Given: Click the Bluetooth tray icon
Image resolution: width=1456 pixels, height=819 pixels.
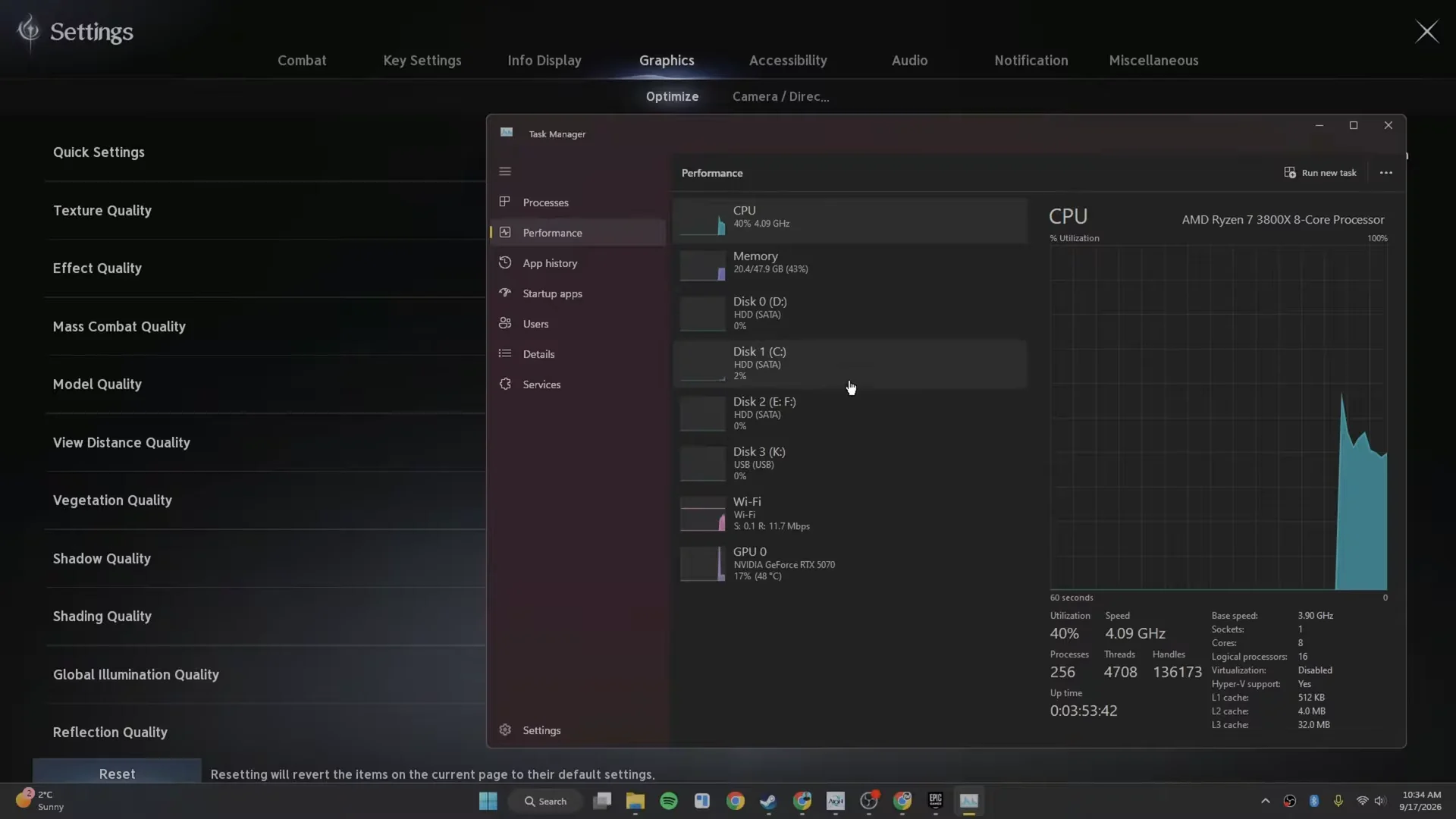Looking at the screenshot, I should (x=1314, y=801).
